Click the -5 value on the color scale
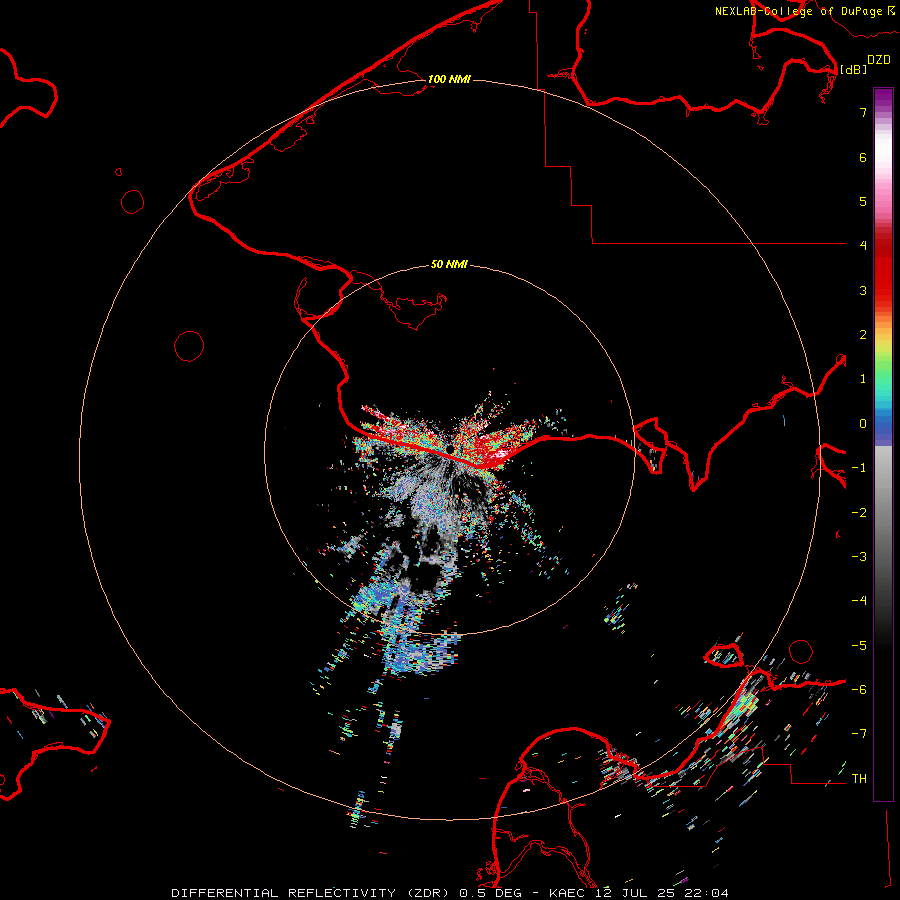Image resolution: width=900 pixels, height=900 pixels. (859, 646)
